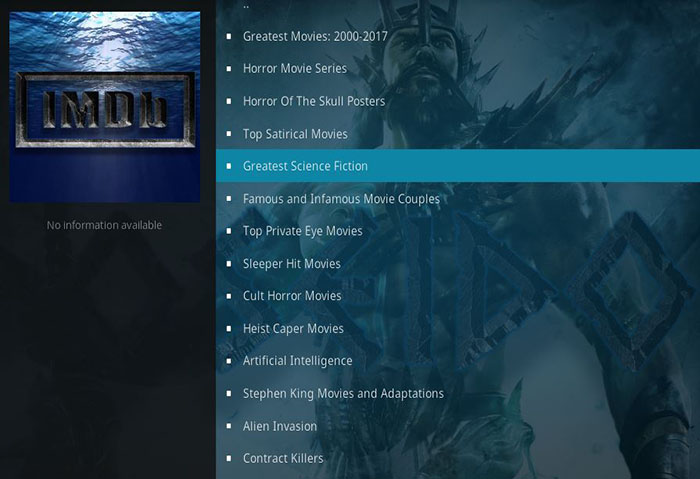Open the highlighted Greatest Science Fiction item
This screenshot has width=700, height=479.
pos(458,166)
